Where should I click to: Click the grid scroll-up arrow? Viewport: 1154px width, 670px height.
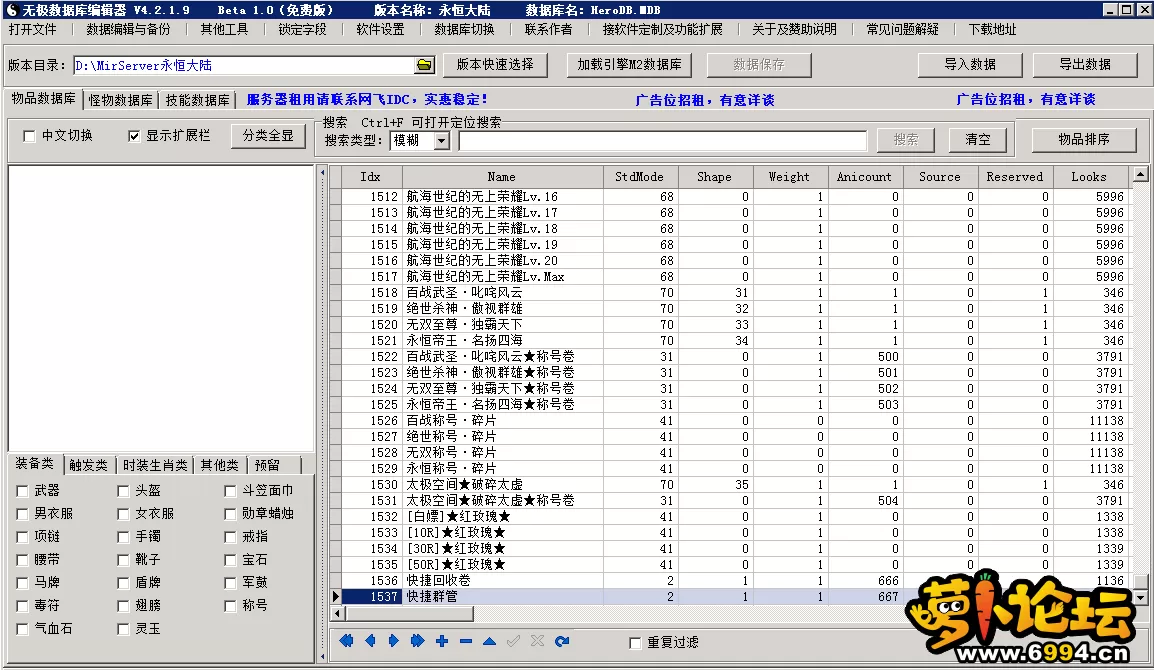[1140, 174]
